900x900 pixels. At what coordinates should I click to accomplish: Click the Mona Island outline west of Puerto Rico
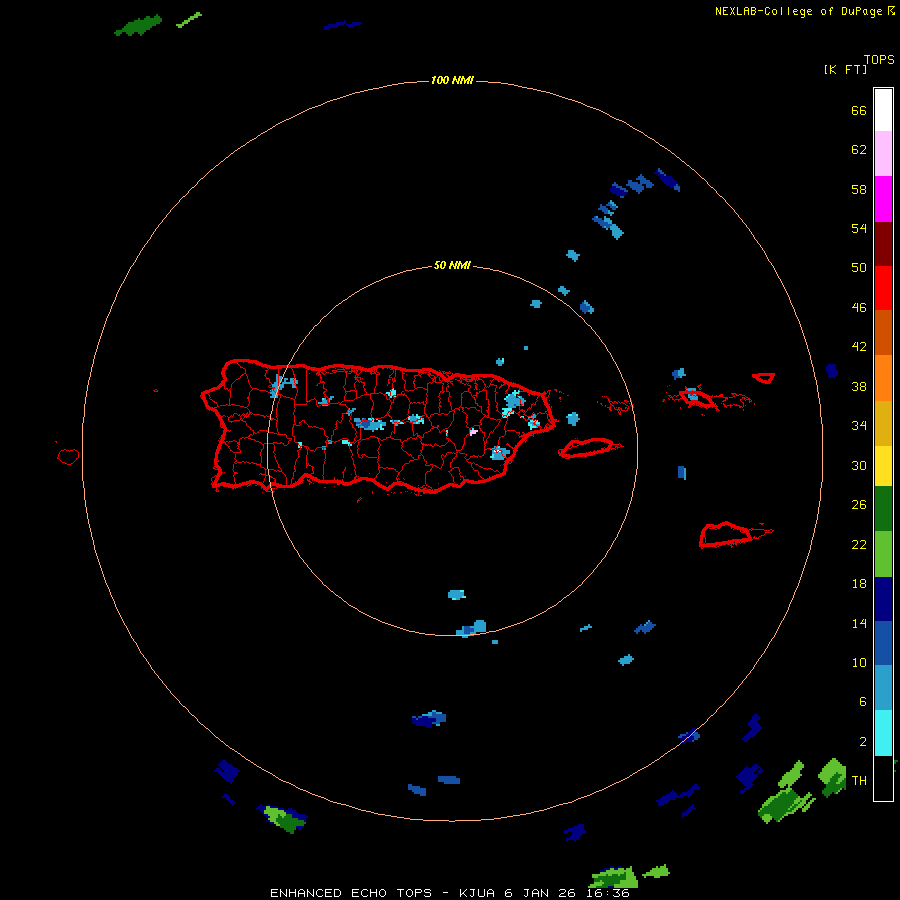68,456
